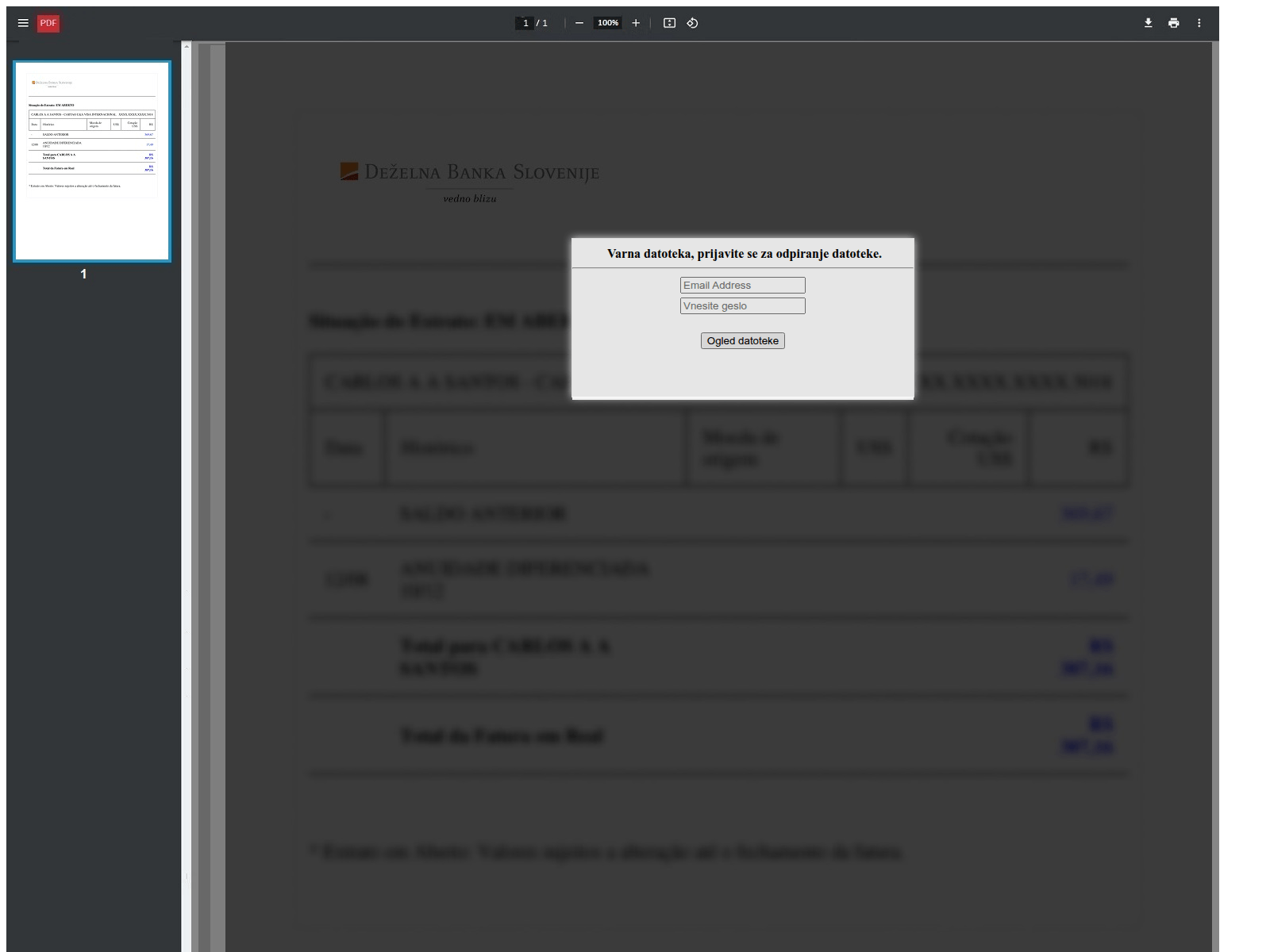
Task: Click the 100% zoom level field
Action: (608, 23)
